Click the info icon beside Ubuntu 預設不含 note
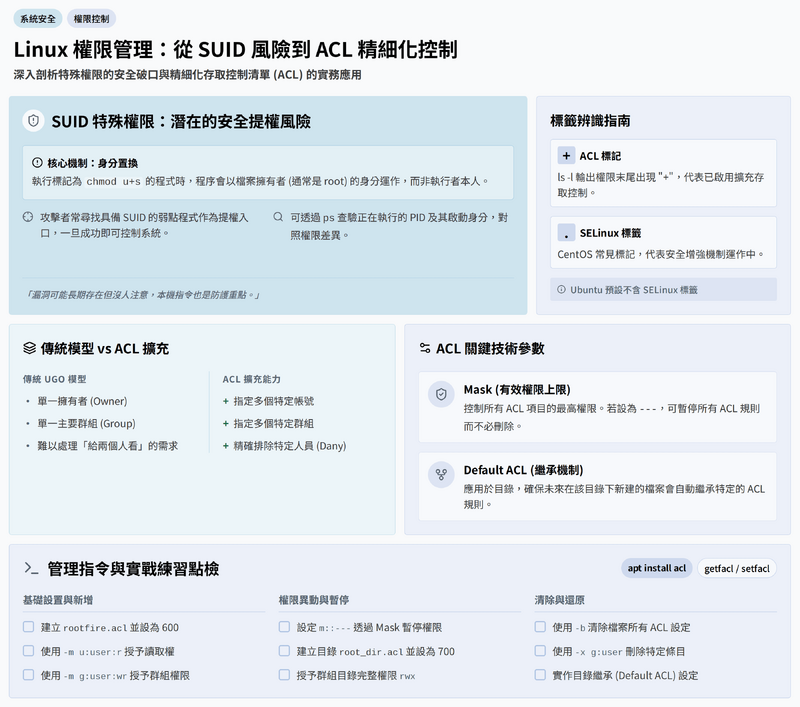 click(x=561, y=289)
